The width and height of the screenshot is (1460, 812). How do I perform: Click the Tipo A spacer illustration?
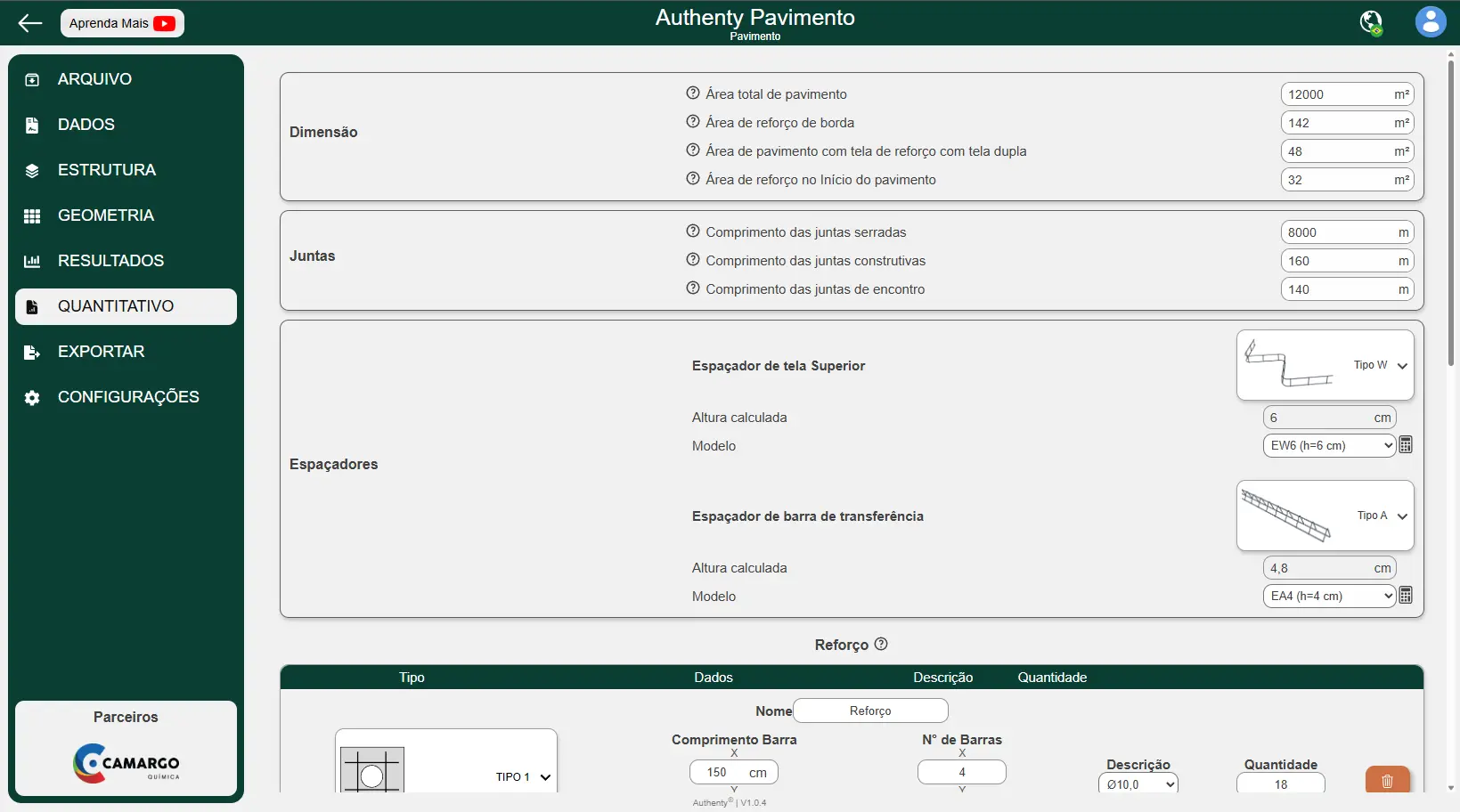click(x=1286, y=516)
